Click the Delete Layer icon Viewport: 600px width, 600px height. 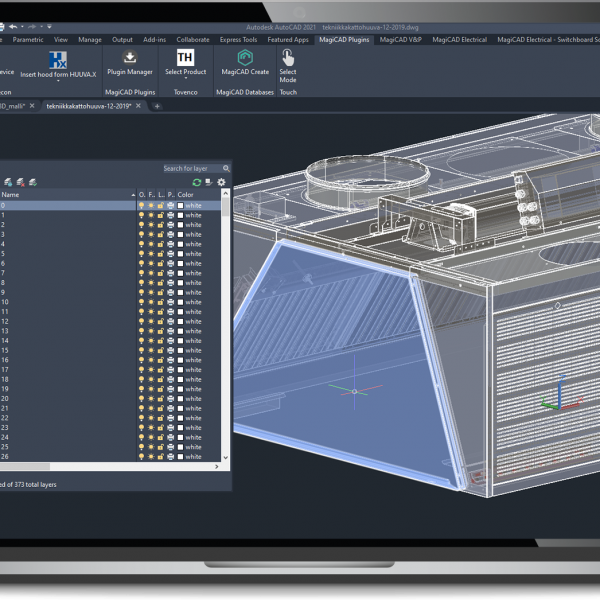coord(21,182)
